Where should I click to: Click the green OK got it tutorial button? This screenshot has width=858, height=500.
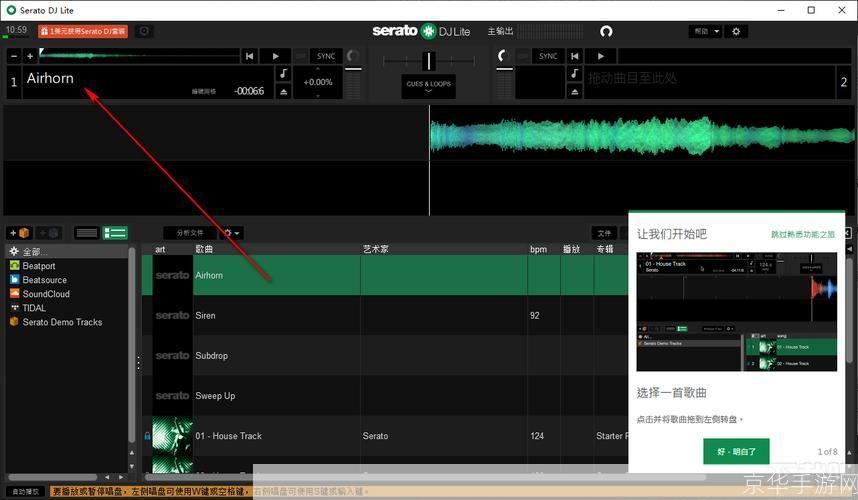[x=736, y=451]
